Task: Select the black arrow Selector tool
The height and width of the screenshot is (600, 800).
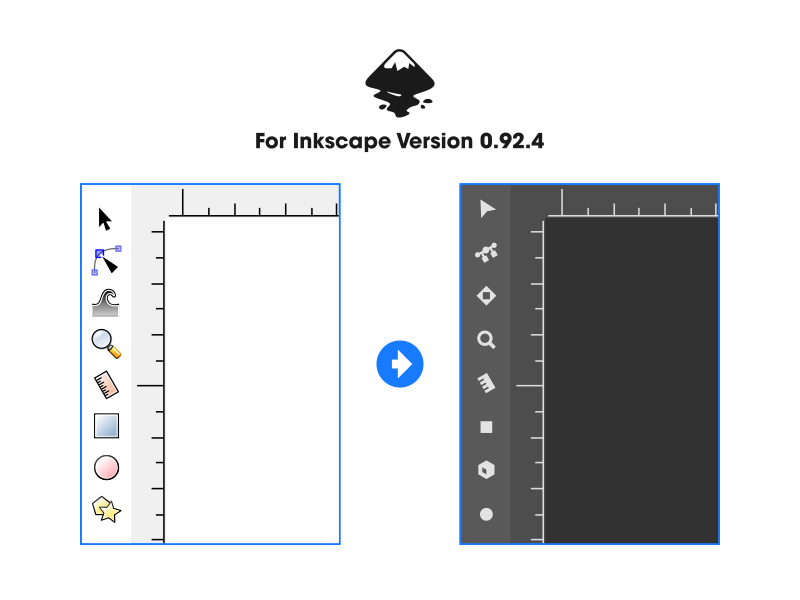Action: [x=105, y=219]
